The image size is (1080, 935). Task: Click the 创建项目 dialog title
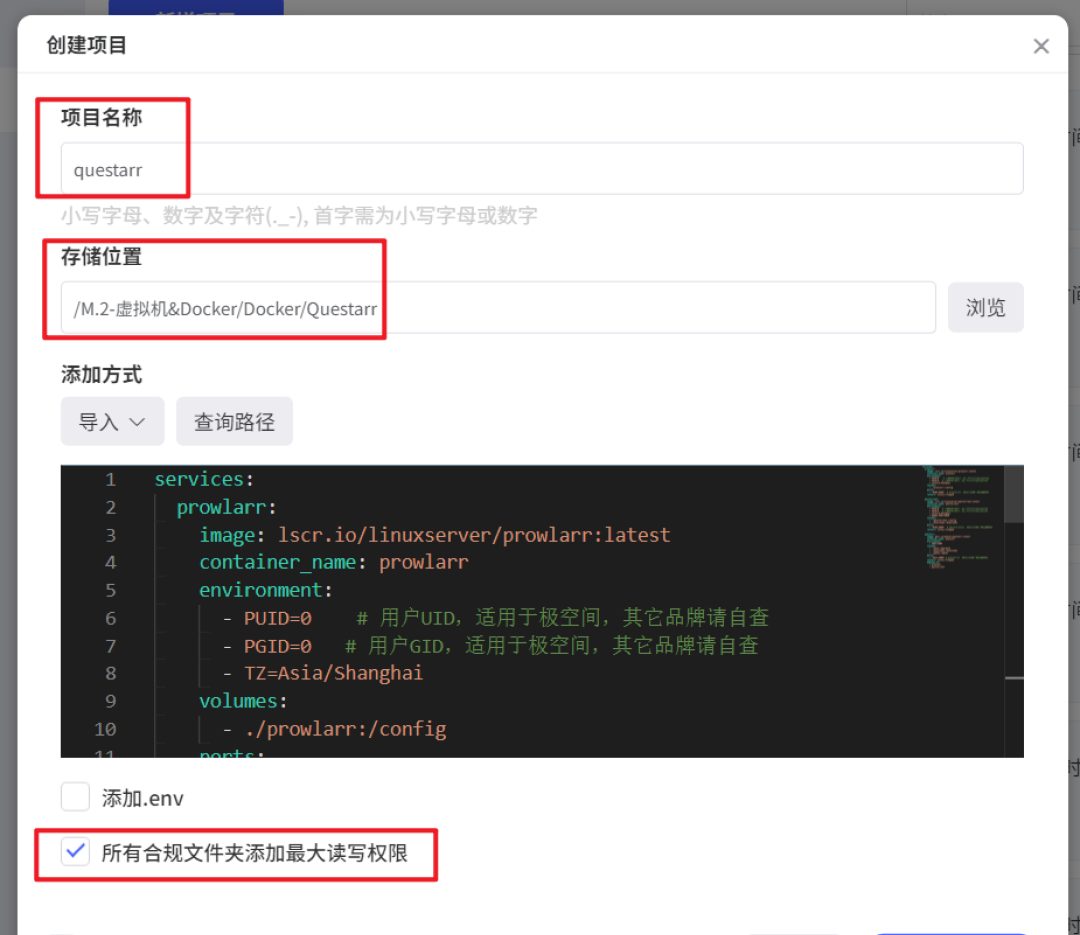[x=86, y=45]
